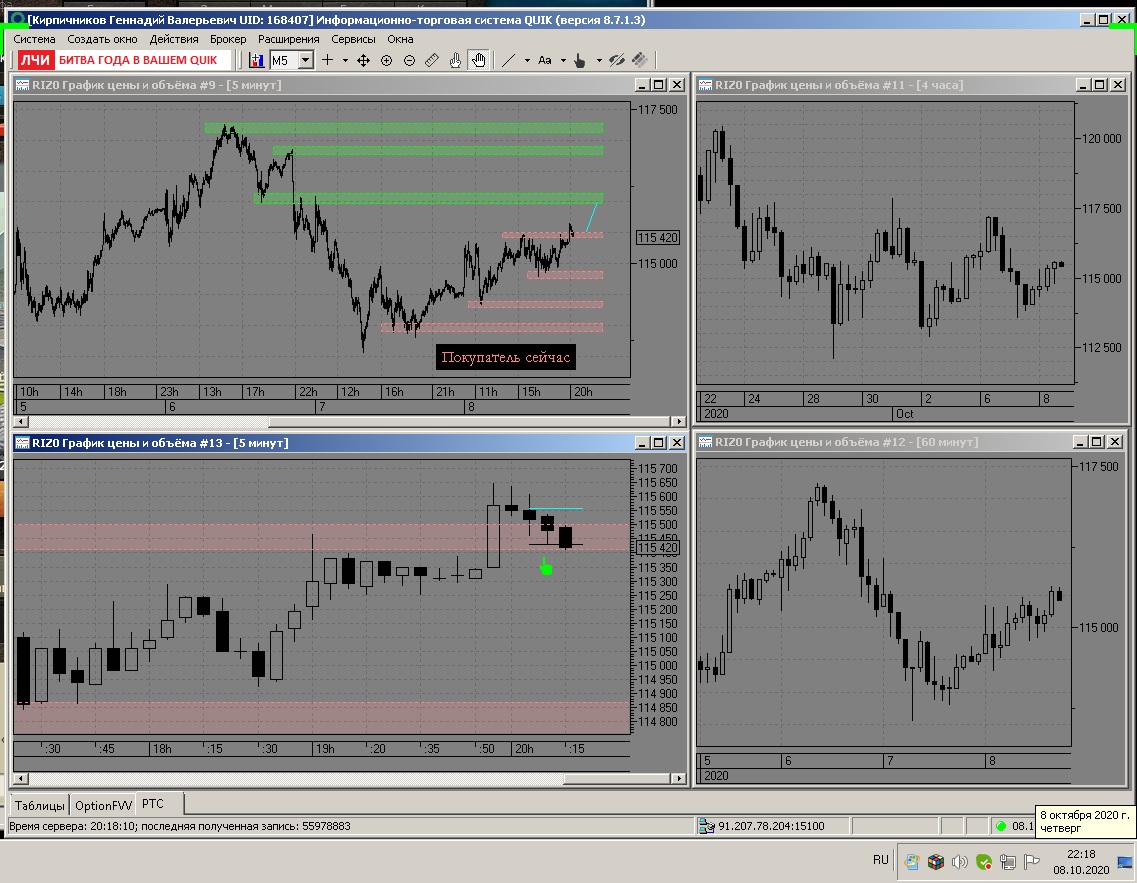Click the pointing hand icon beside the ruler
The image size is (1137, 883).
(455, 60)
